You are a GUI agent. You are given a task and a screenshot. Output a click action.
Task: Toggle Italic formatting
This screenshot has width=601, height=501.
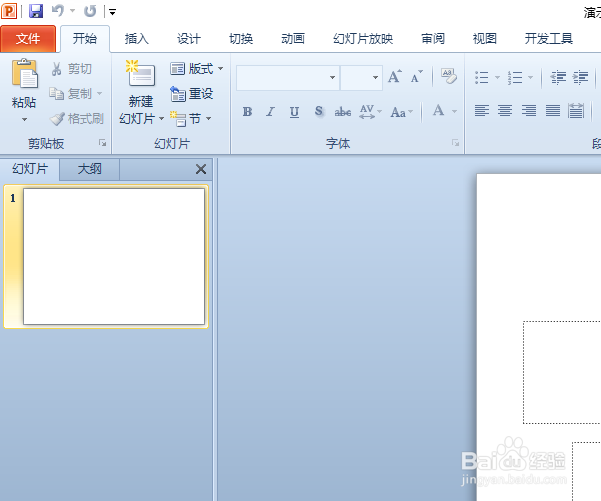tap(271, 112)
